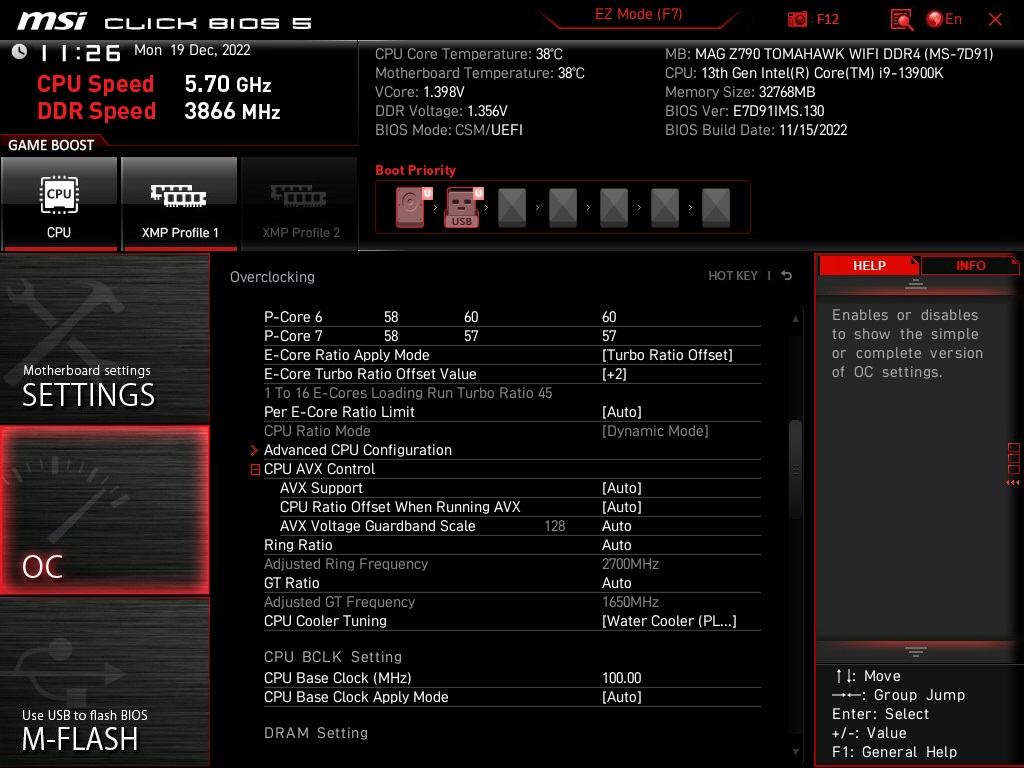Go back using the return arrow icon

pos(787,276)
